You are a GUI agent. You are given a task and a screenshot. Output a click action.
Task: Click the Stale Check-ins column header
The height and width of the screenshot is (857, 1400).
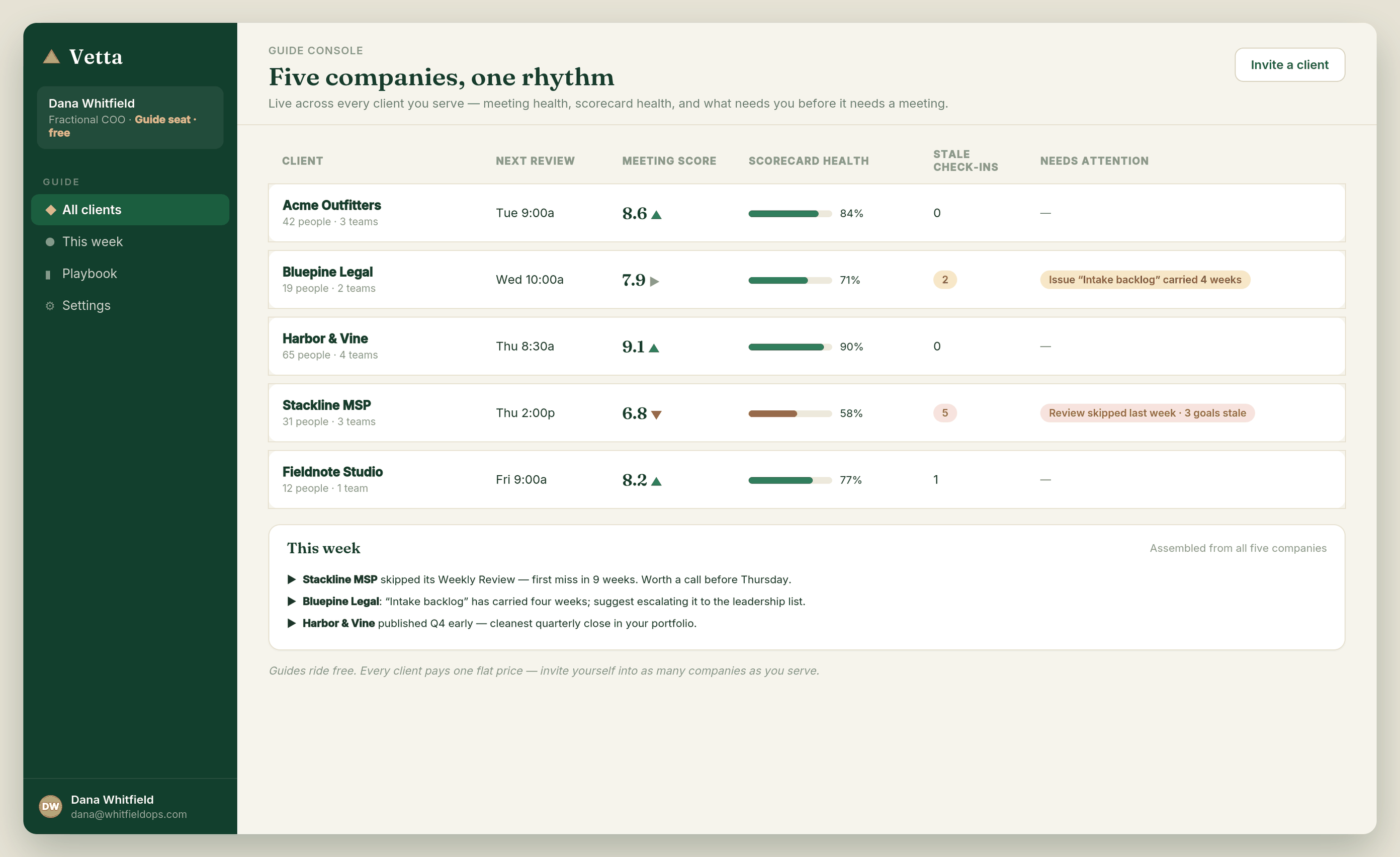coord(966,161)
